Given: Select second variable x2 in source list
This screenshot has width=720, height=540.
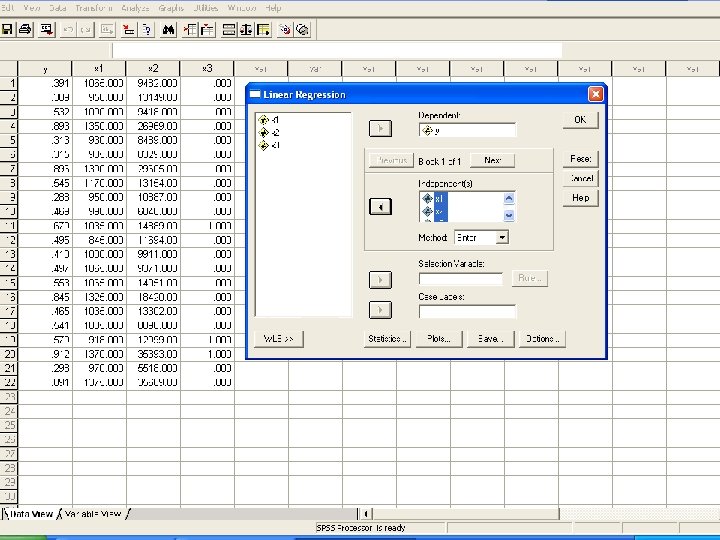Looking at the screenshot, I should pyautogui.click(x=269, y=133).
